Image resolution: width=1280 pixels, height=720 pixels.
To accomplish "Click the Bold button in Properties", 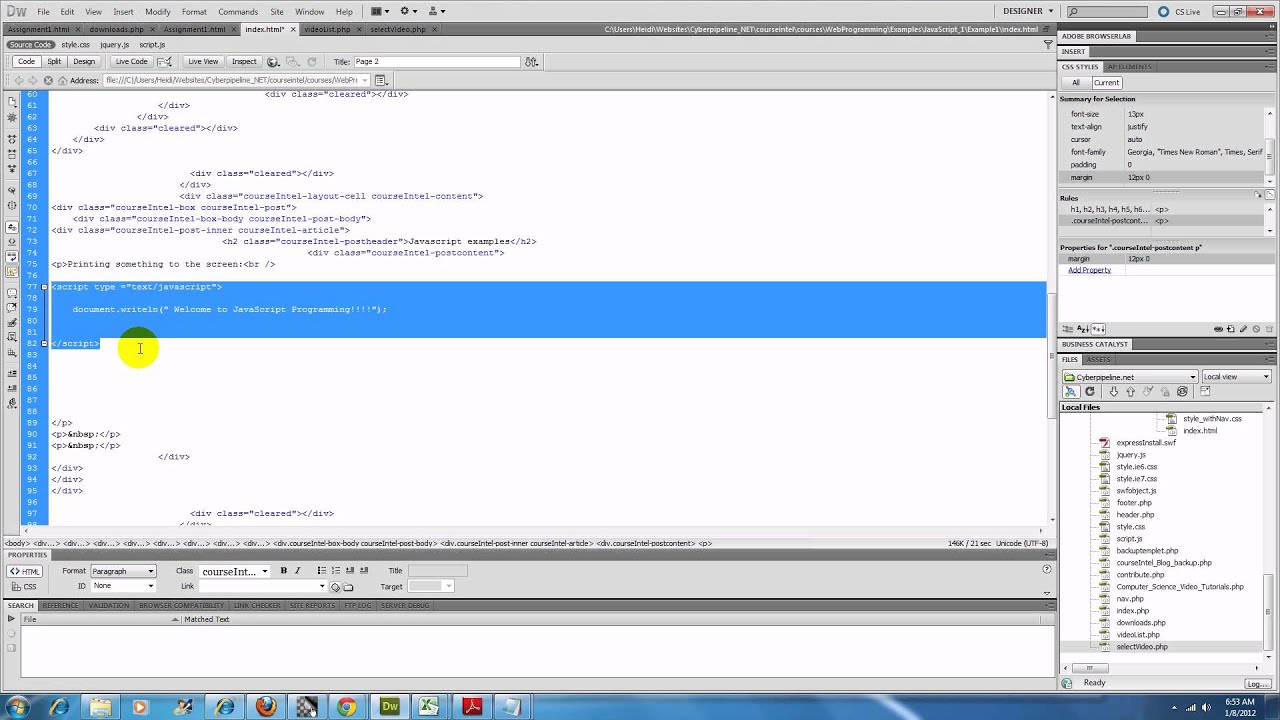I will tap(283, 571).
